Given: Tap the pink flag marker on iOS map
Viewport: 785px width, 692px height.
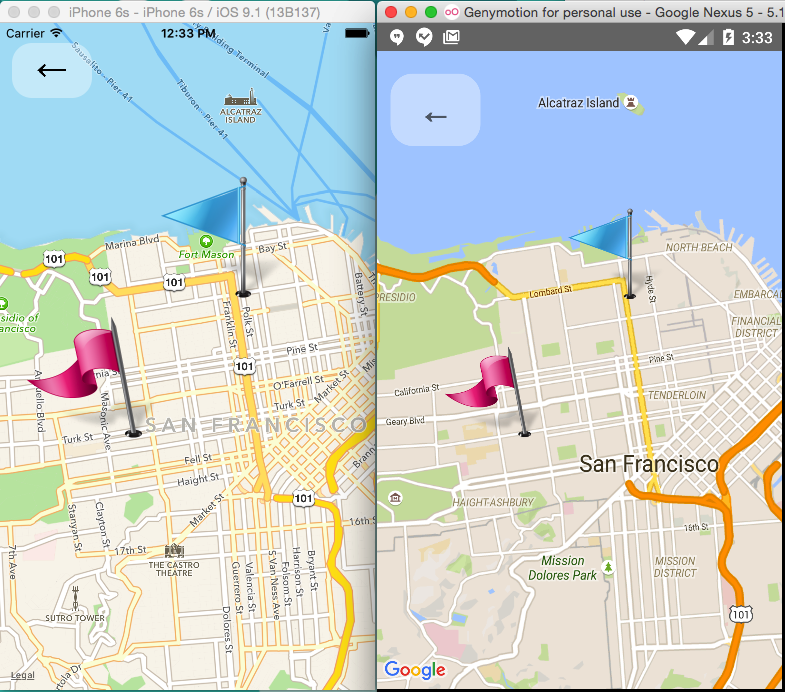Looking at the screenshot, I should point(85,376).
